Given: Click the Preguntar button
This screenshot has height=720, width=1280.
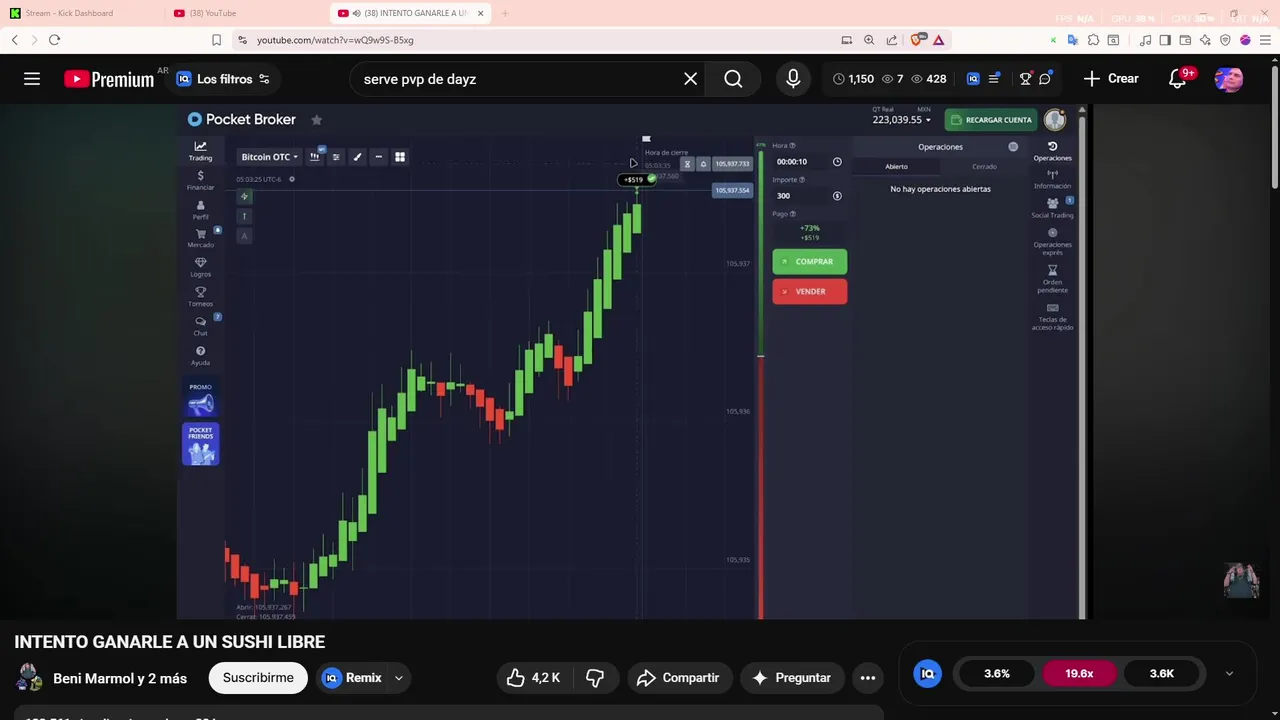Looking at the screenshot, I should [x=792, y=678].
